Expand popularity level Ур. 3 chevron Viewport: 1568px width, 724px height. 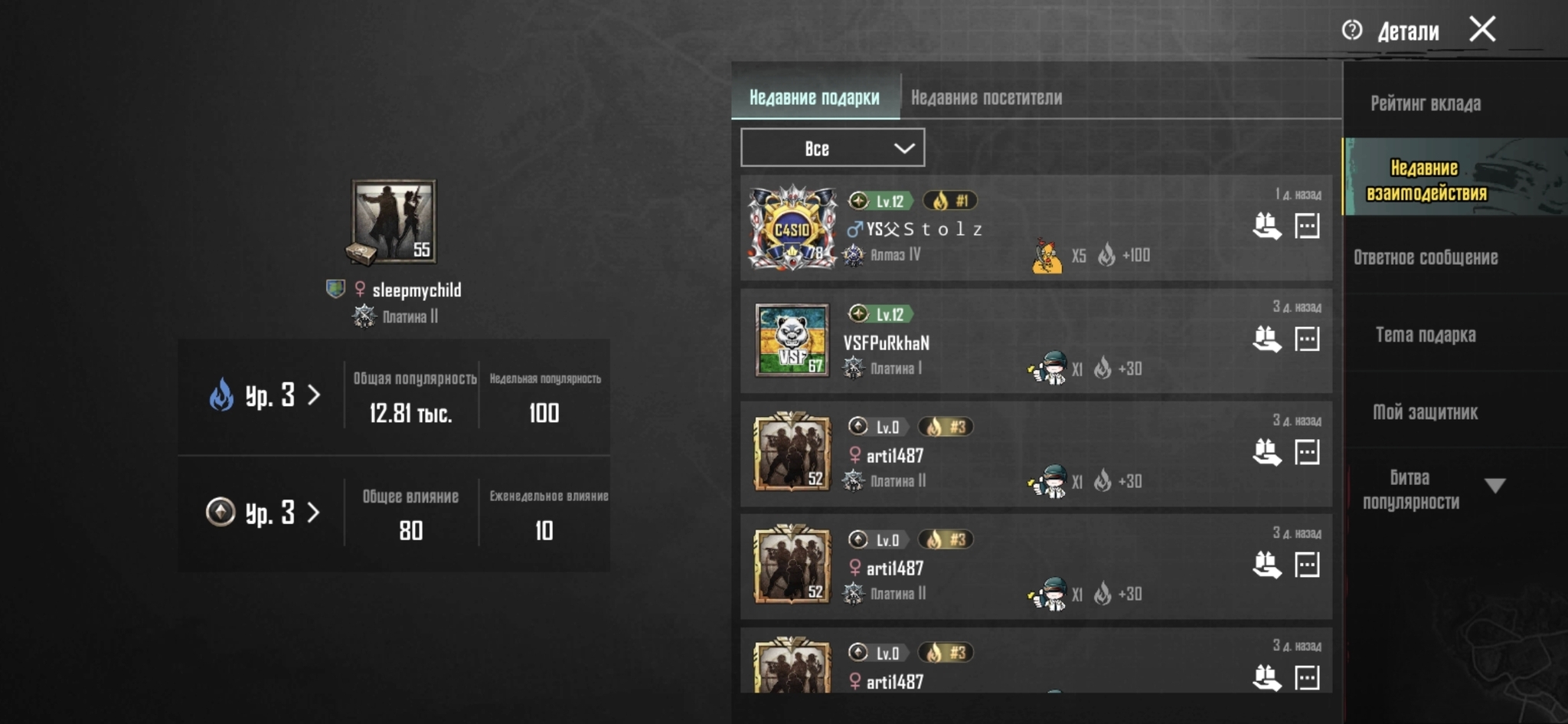click(x=314, y=395)
